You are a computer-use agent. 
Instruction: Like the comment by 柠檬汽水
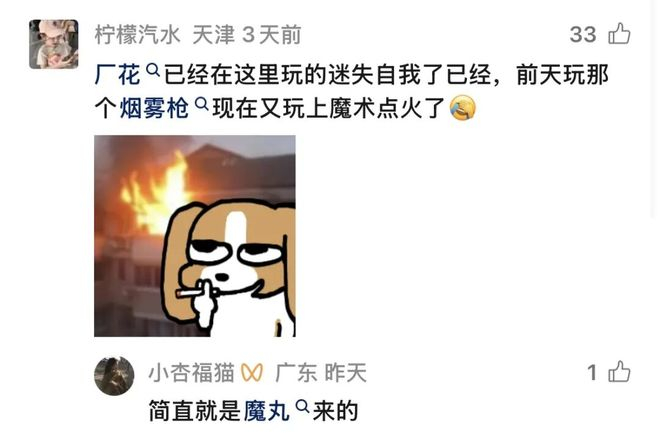pos(619,34)
